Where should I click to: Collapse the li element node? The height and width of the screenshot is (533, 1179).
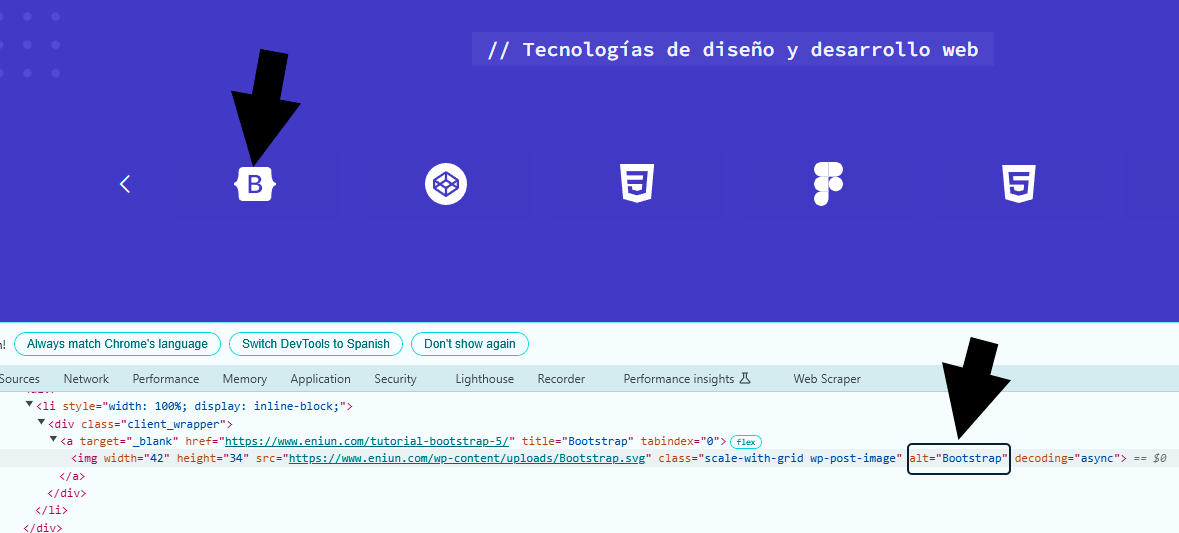tap(29, 406)
